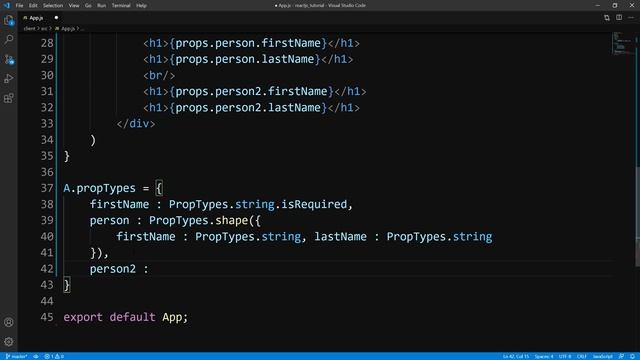Open the Extensions view
The height and width of the screenshot is (360, 640).
pyautogui.click(x=9, y=98)
